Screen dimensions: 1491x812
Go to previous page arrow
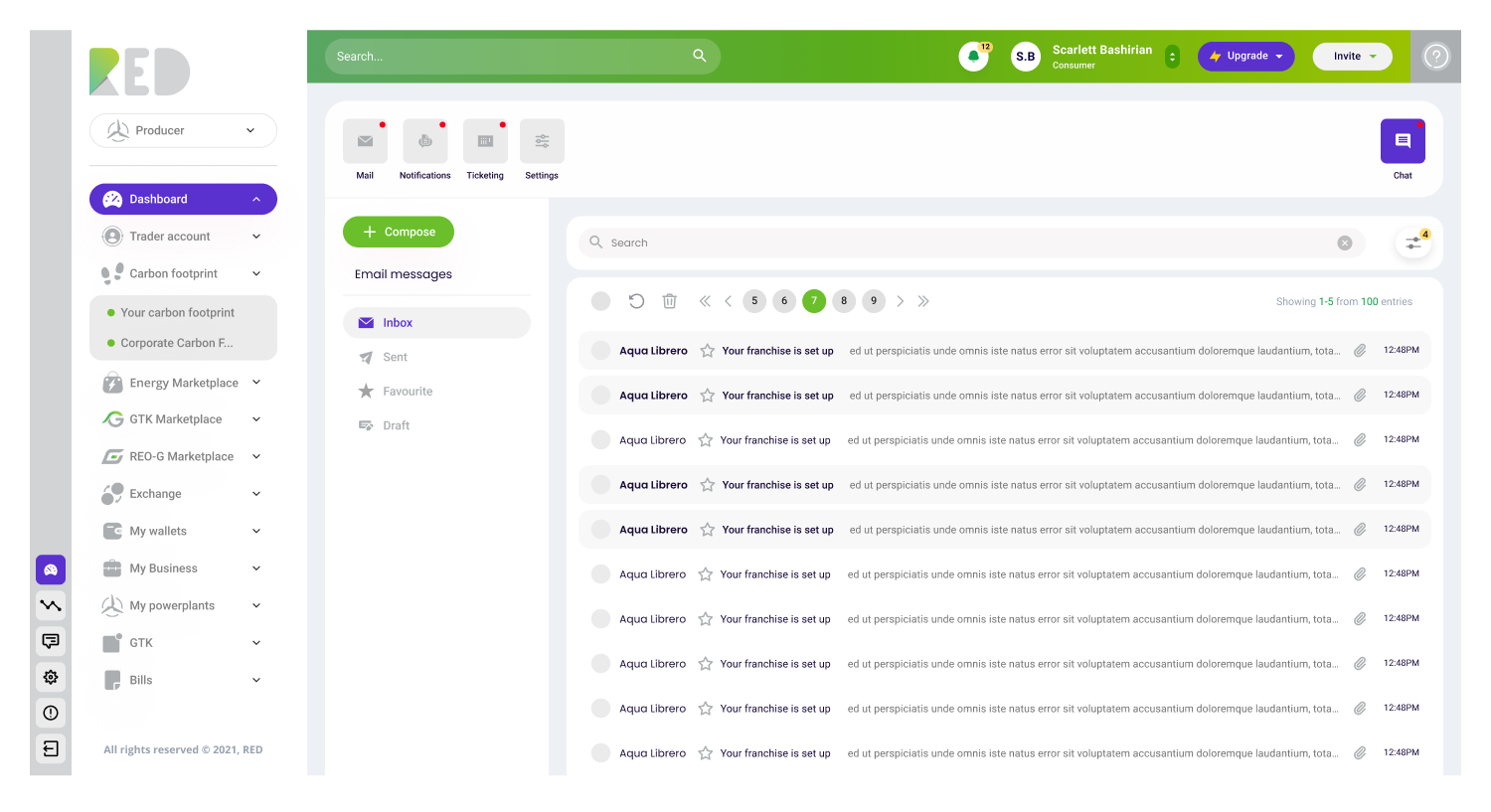pyautogui.click(x=729, y=301)
